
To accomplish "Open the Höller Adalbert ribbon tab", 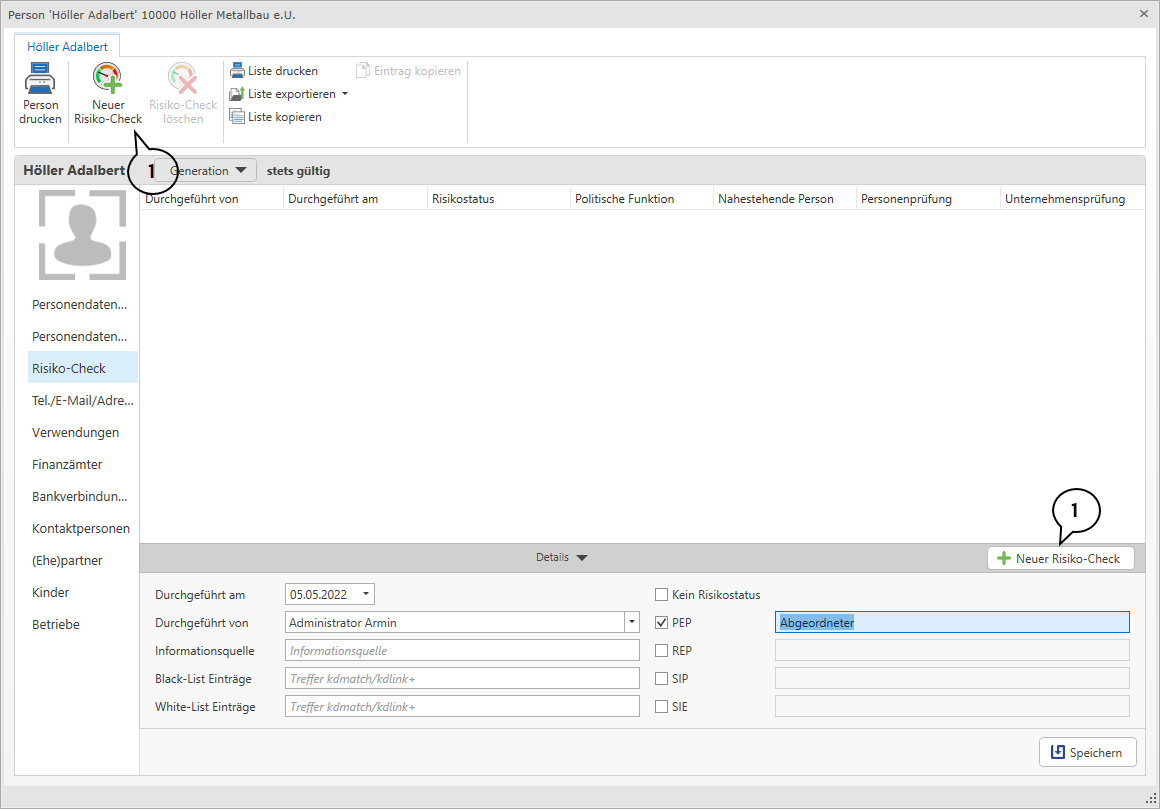I will coord(67,46).
